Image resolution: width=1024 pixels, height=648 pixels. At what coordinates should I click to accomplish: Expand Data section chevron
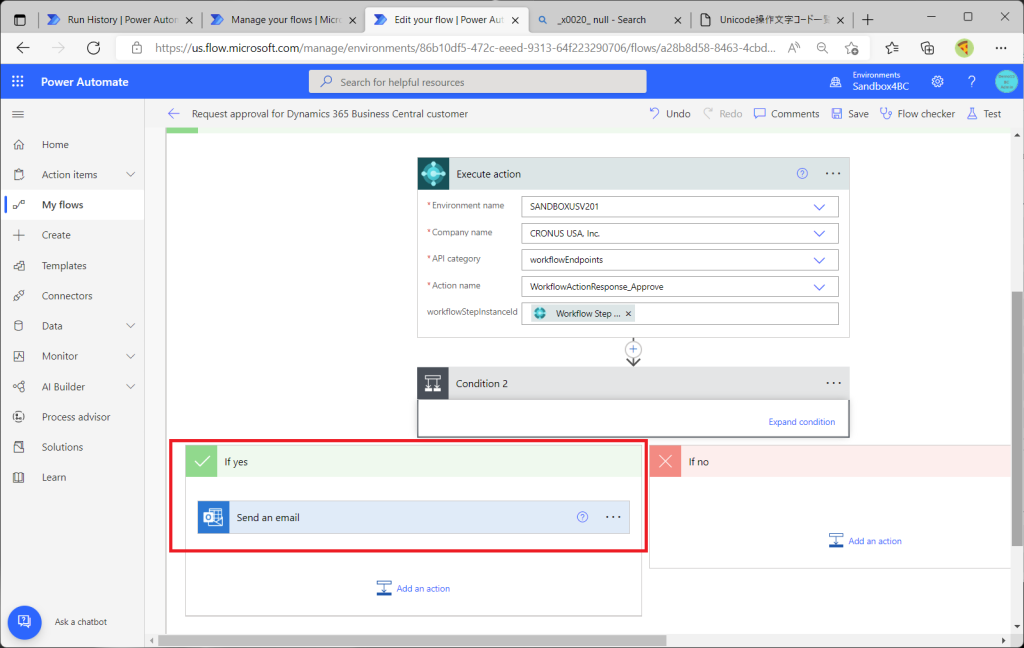click(x=131, y=326)
